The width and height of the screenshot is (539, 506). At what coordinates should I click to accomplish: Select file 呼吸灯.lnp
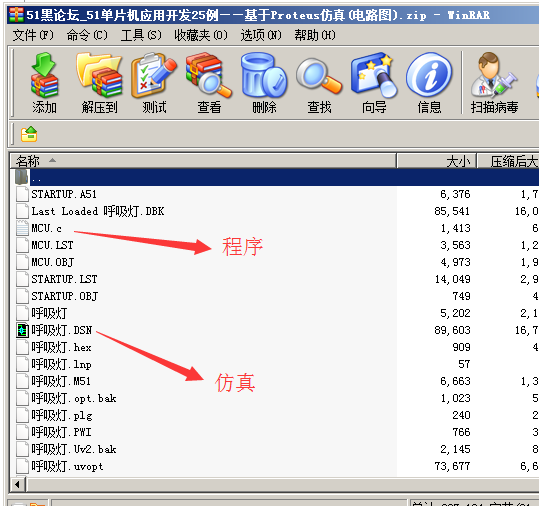[x=62, y=364]
